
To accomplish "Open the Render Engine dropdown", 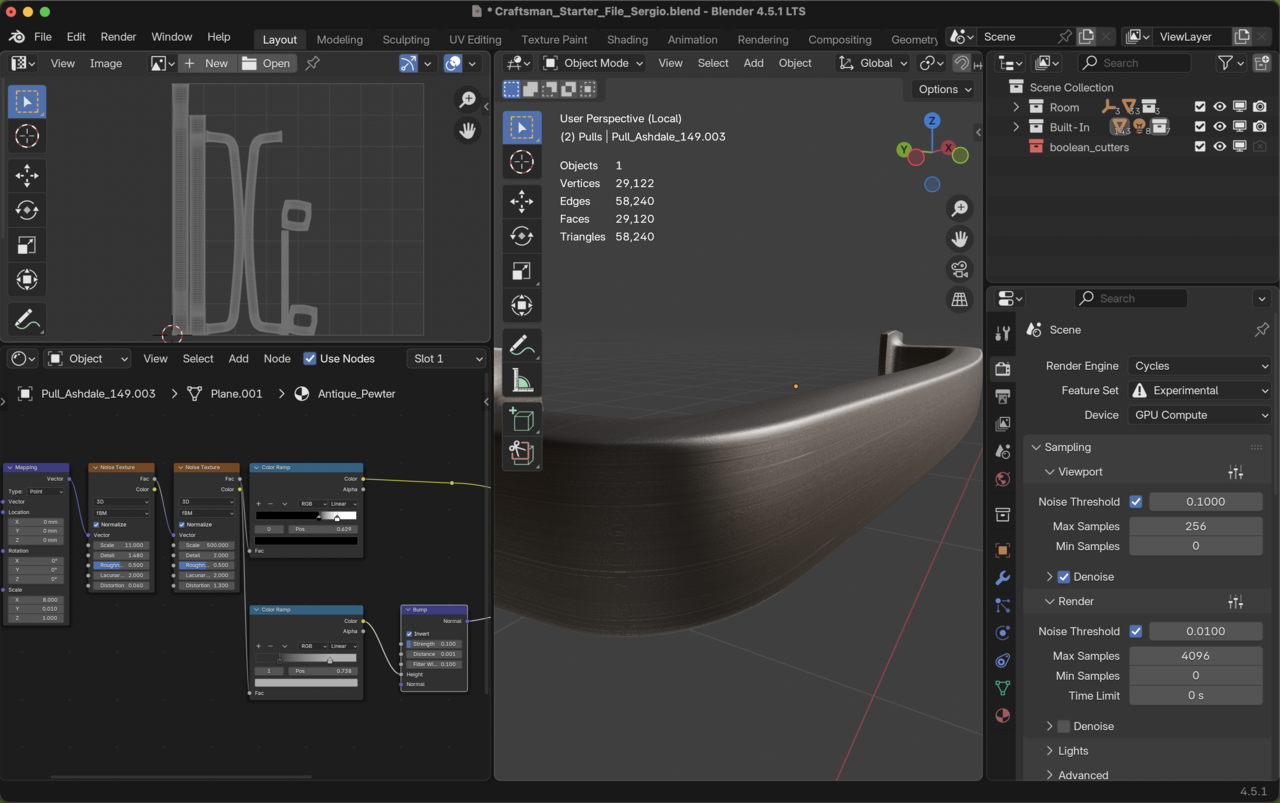I will click(1200, 366).
